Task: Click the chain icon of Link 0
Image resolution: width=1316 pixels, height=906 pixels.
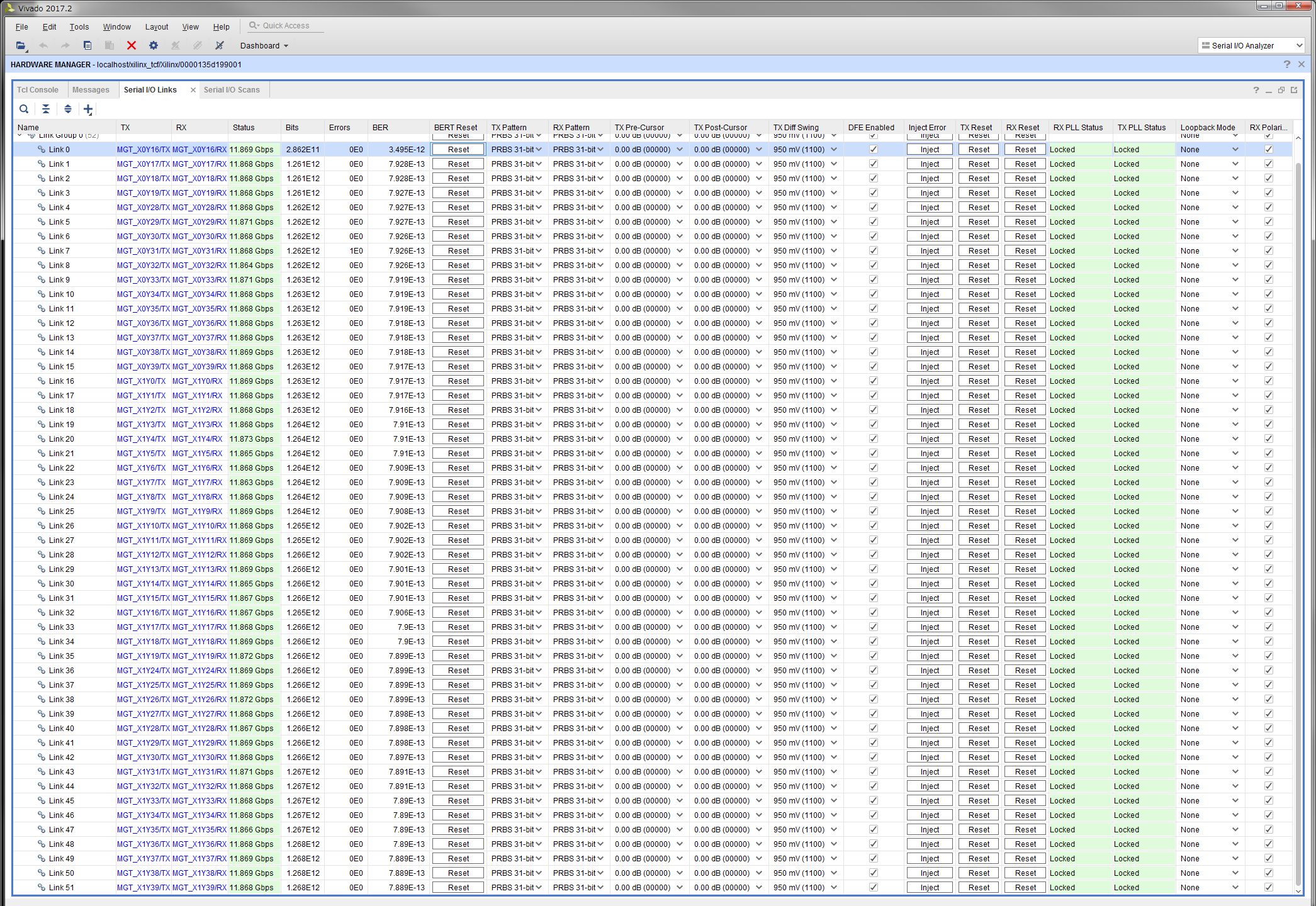Action: (x=42, y=150)
